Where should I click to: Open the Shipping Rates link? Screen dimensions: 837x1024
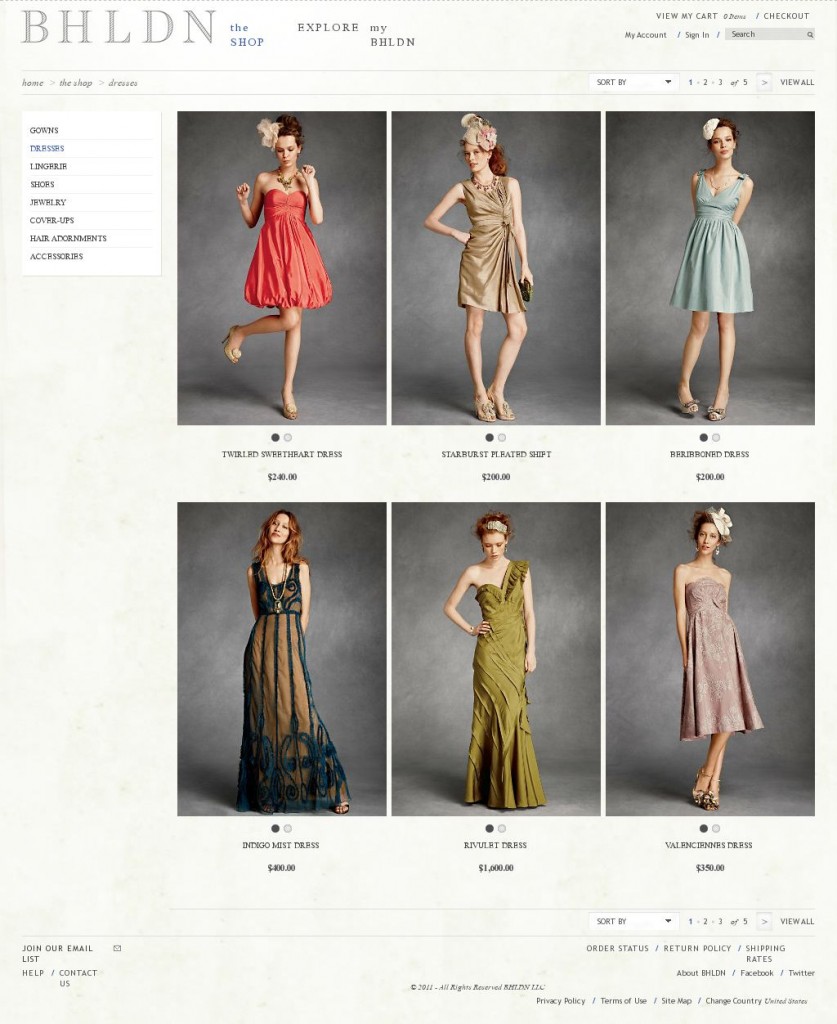click(x=765, y=953)
